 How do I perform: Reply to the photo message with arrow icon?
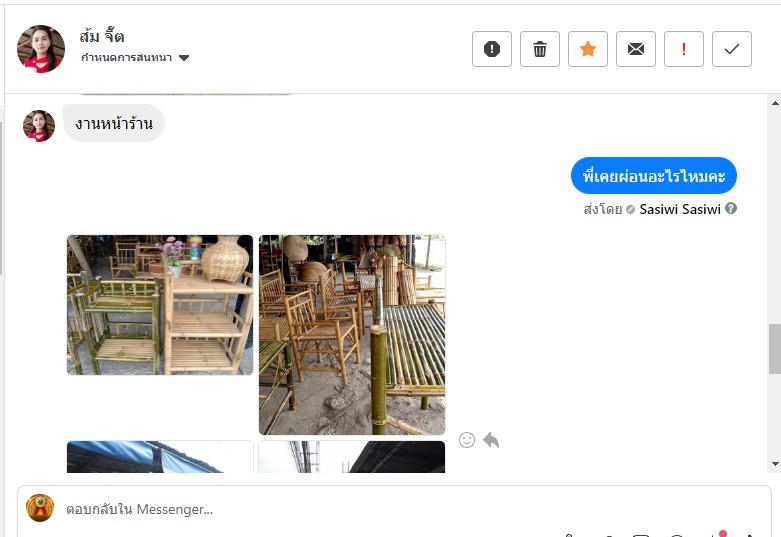[491, 440]
